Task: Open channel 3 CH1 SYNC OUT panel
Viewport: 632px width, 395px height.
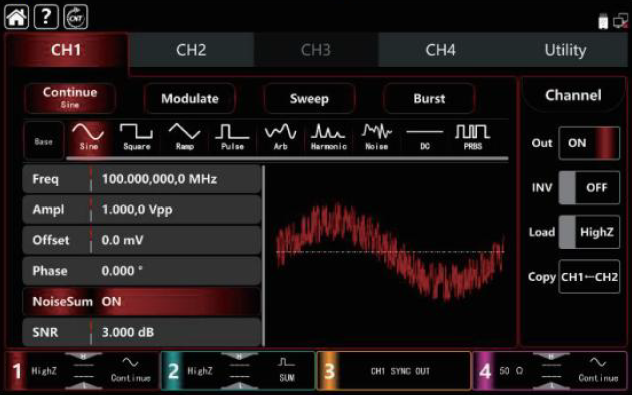Action: tap(394, 371)
